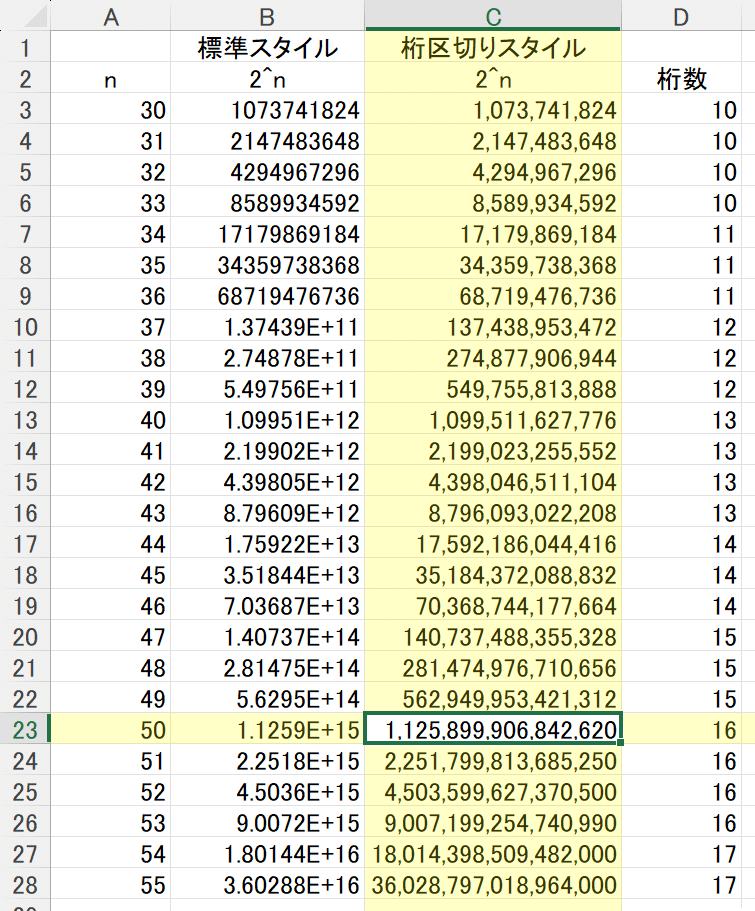Click the n header cell in column A
The width and height of the screenshot is (755, 911).
click(x=110, y=79)
